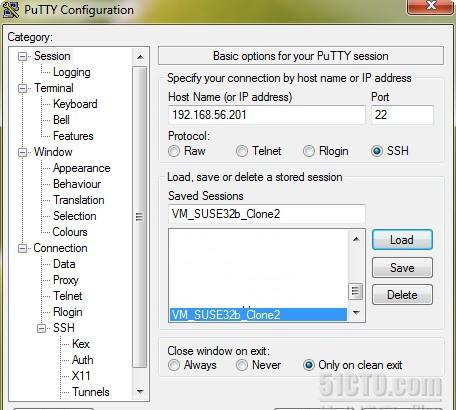Save the current session settings

pos(402,268)
